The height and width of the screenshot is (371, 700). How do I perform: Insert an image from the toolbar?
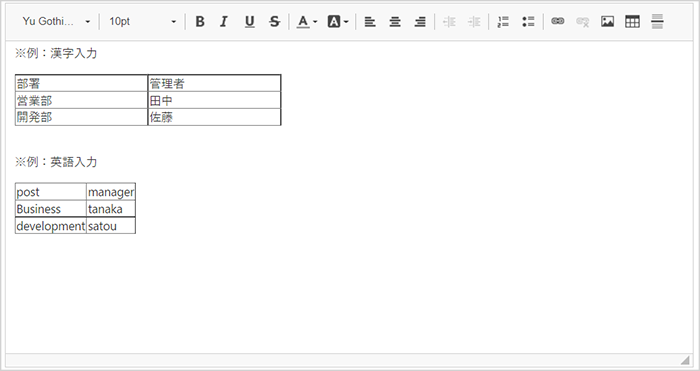607,21
